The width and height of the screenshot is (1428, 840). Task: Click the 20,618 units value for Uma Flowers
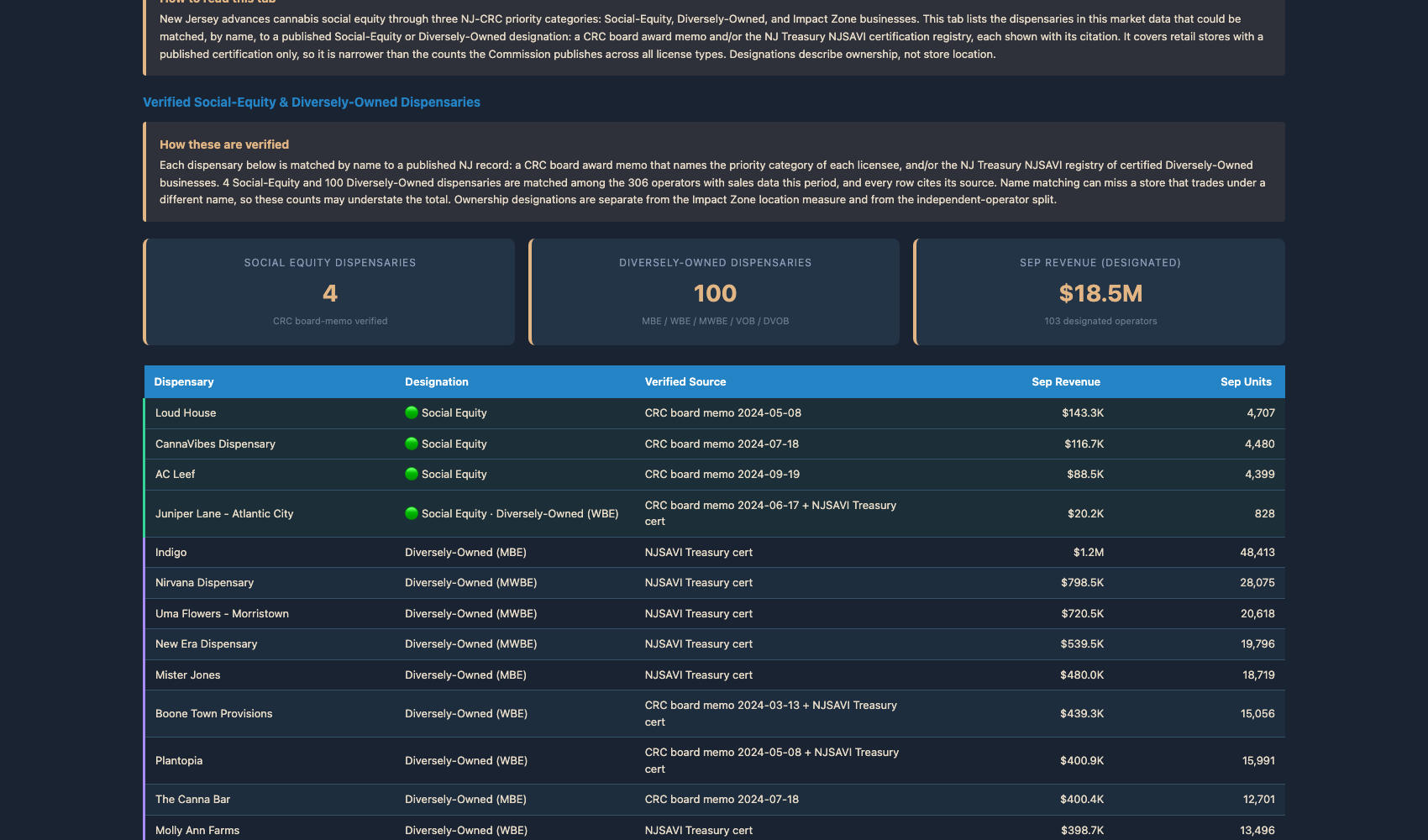coord(1257,613)
